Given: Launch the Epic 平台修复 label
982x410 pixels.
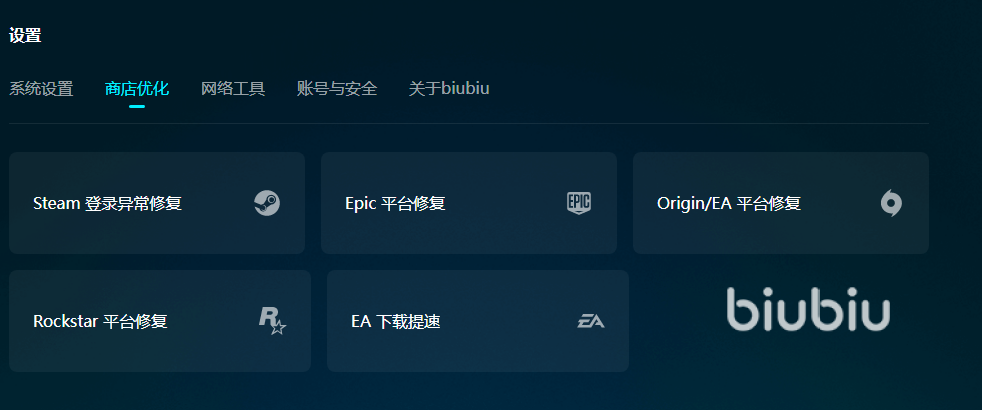Looking at the screenshot, I should pyautogui.click(x=395, y=204).
